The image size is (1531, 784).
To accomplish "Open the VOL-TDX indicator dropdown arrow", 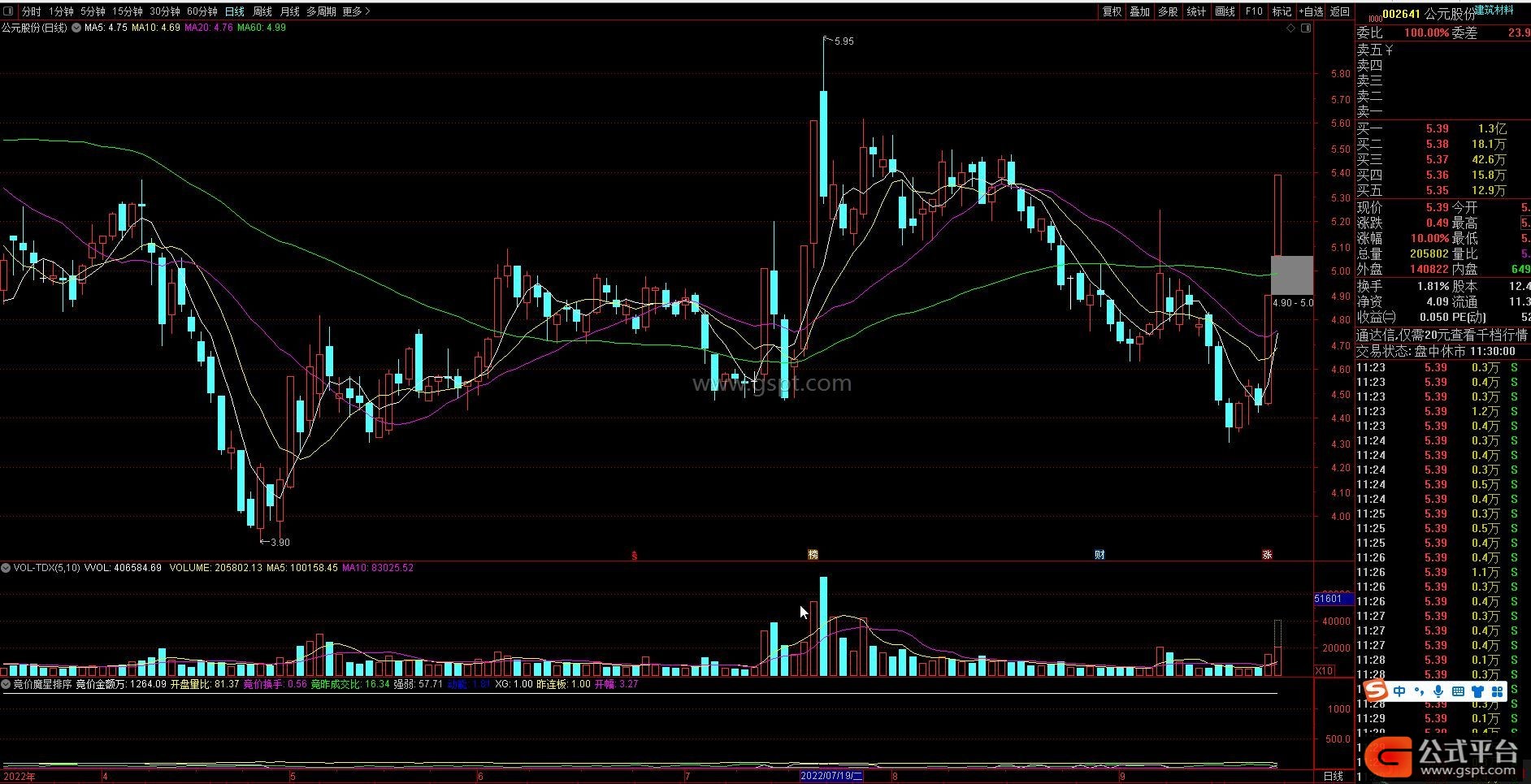I will click(6, 568).
